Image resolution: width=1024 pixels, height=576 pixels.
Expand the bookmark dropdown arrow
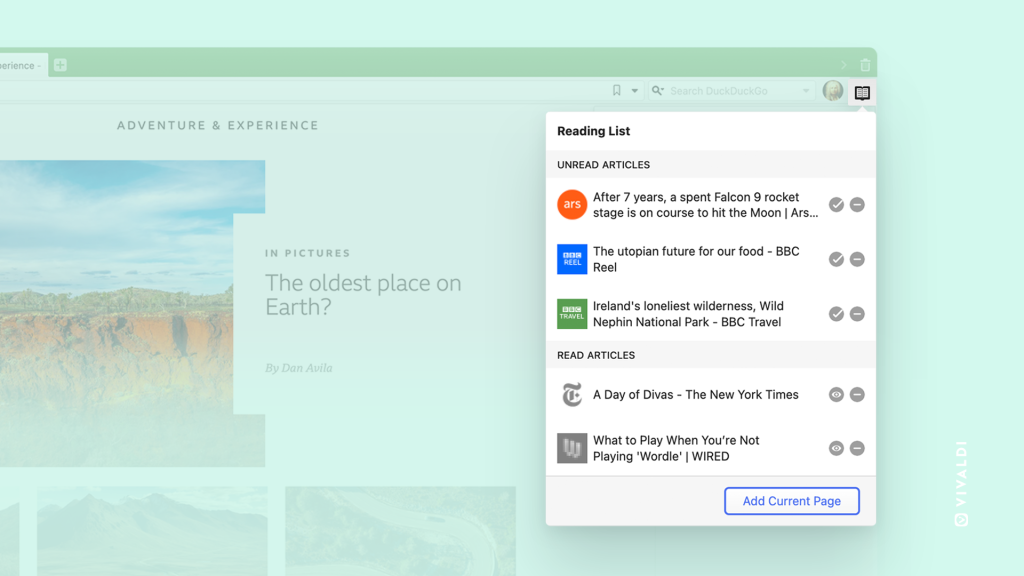tap(634, 91)
